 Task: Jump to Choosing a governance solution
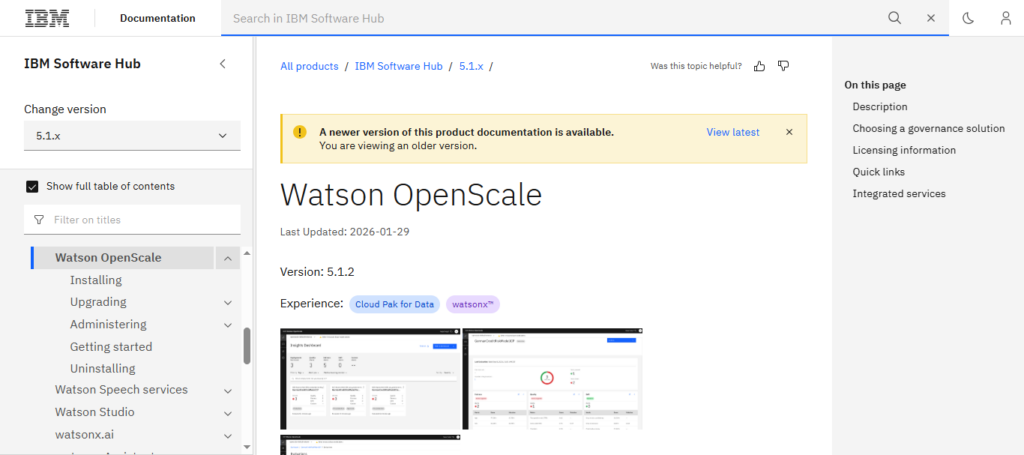[x=929, y=129]
